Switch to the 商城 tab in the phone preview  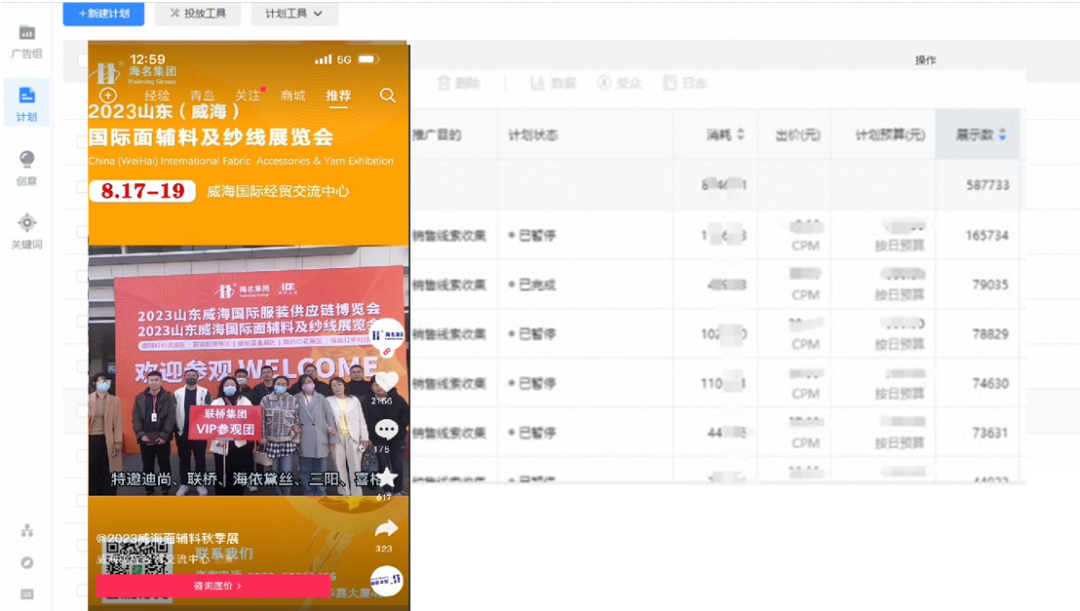293,96
